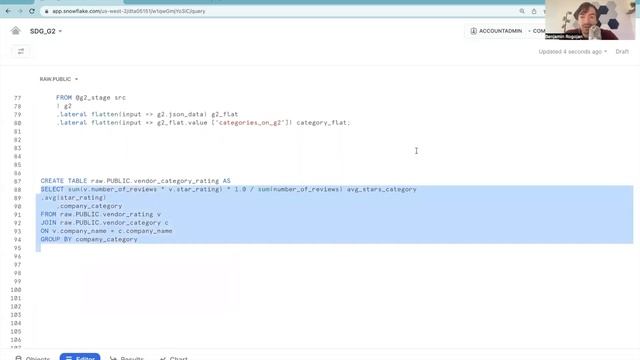Click the SELECT sum line 88
The image size is (640, 360).
click(x=228, y=189)
